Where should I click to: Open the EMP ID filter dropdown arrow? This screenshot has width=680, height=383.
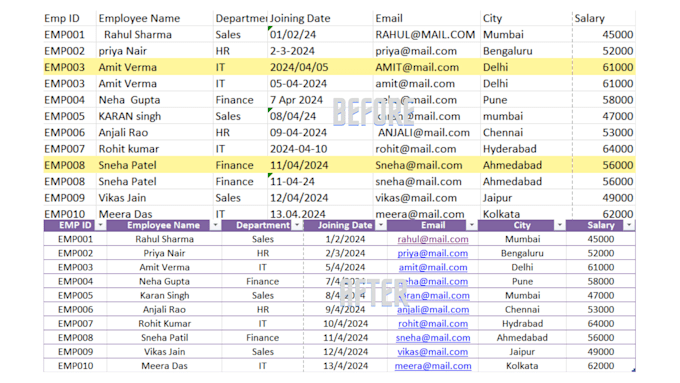101,225
